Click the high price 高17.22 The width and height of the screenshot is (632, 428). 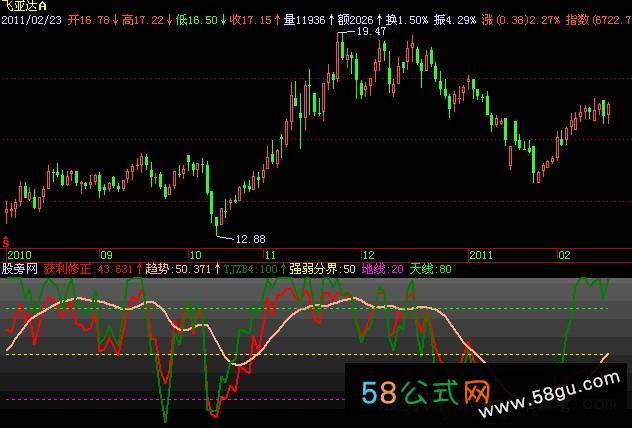[x=143, y=20]
